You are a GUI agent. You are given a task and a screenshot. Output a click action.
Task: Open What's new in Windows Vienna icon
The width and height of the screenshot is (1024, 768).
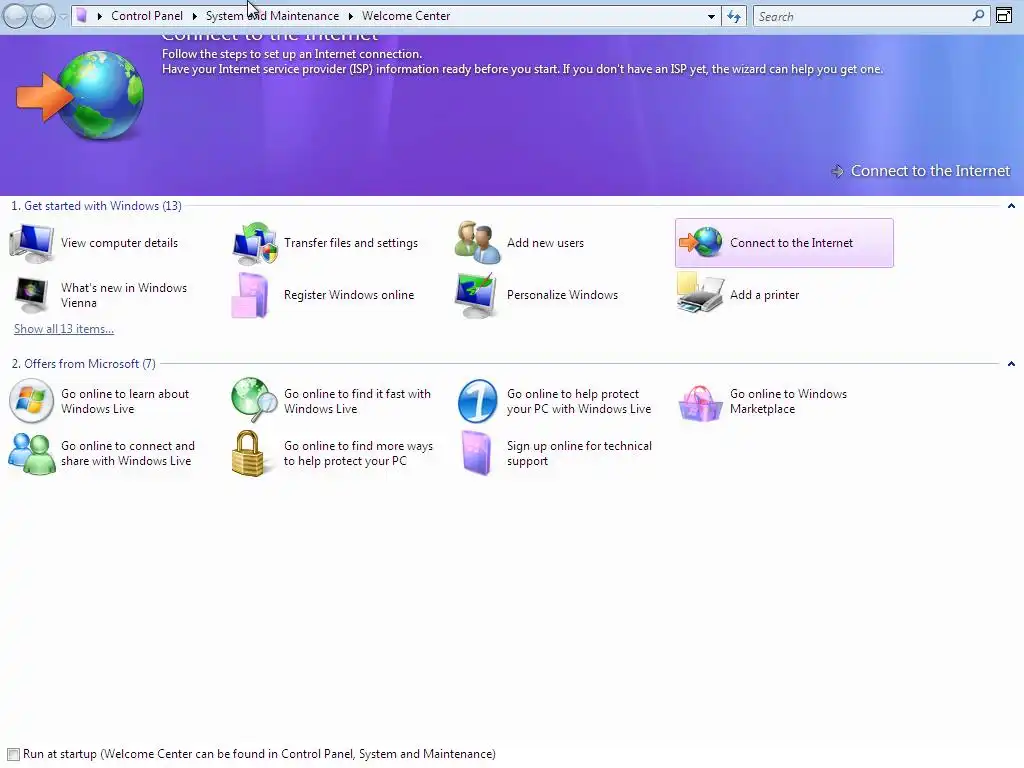(x=31, y=295)
